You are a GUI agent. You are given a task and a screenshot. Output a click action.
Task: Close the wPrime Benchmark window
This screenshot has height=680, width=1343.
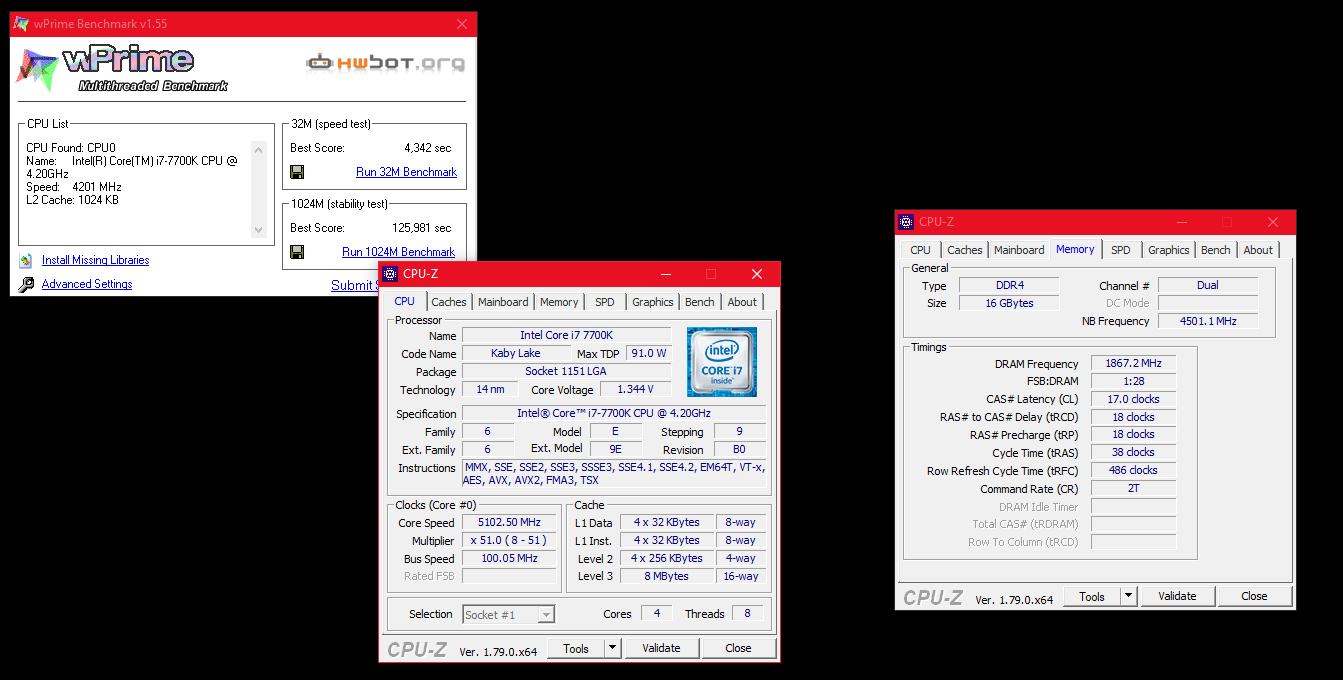(462, 24)
